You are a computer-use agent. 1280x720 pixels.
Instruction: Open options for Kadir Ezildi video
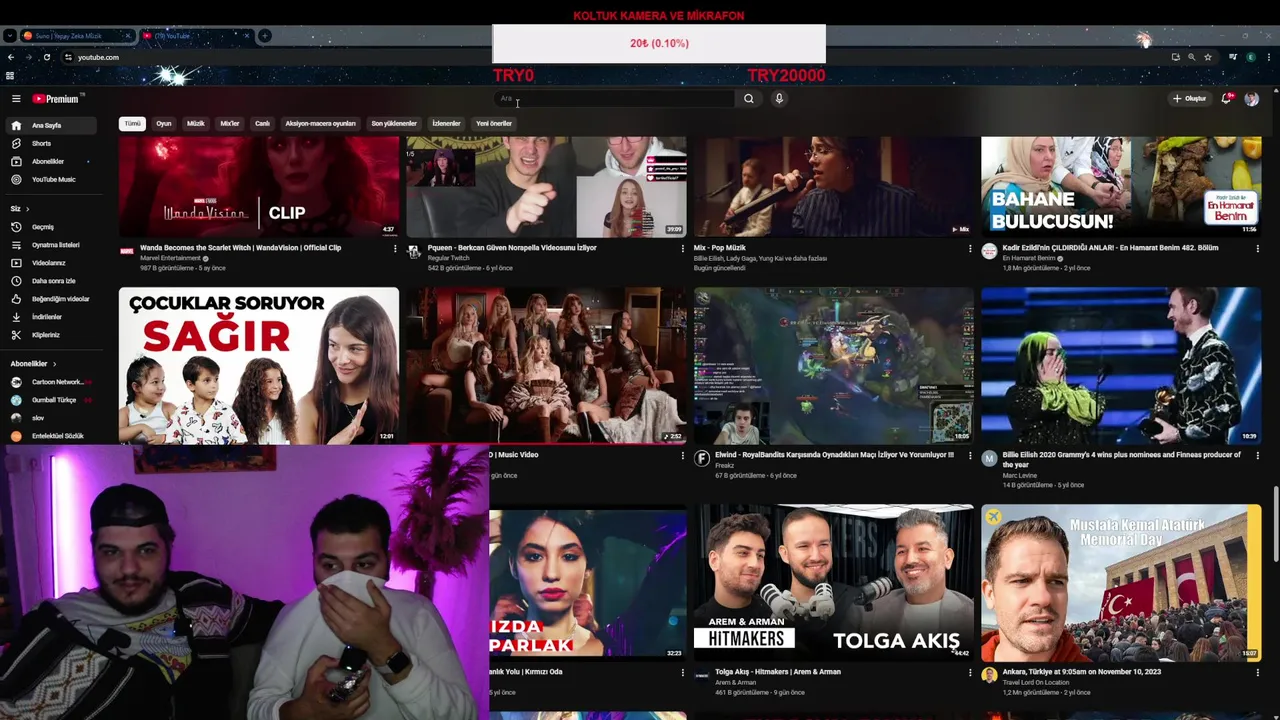(1257, 248)
